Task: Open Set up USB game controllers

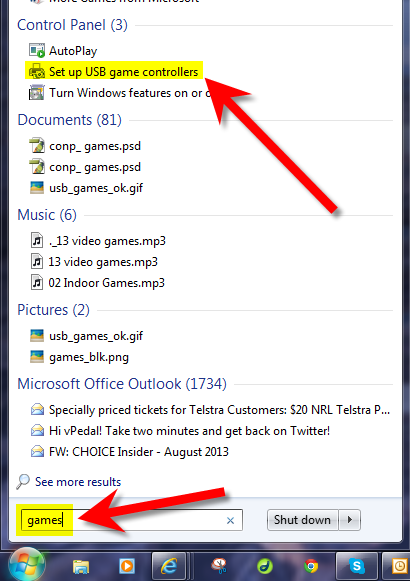Action: tap(114, 72)
